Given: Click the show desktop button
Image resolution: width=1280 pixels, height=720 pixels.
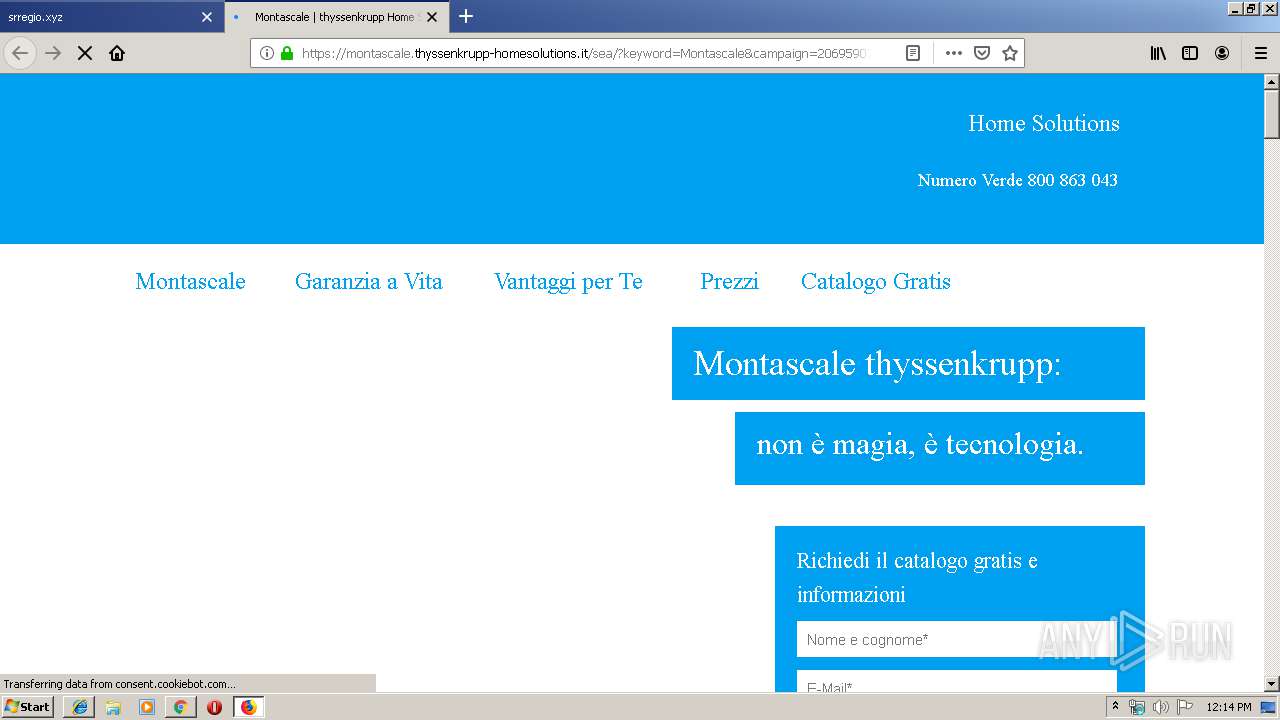Looking at the screenshot, I should click(1269, 707).
